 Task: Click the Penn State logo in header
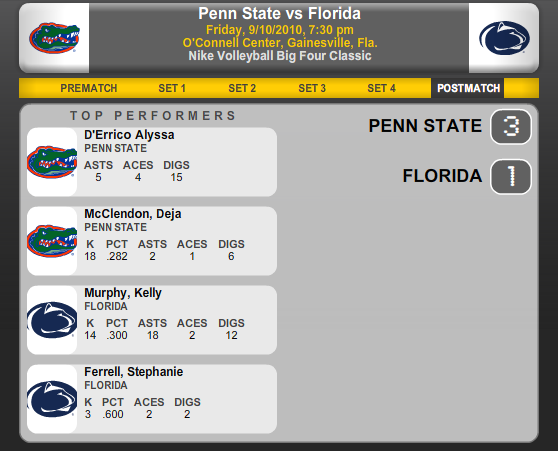(x=504, y=38)
